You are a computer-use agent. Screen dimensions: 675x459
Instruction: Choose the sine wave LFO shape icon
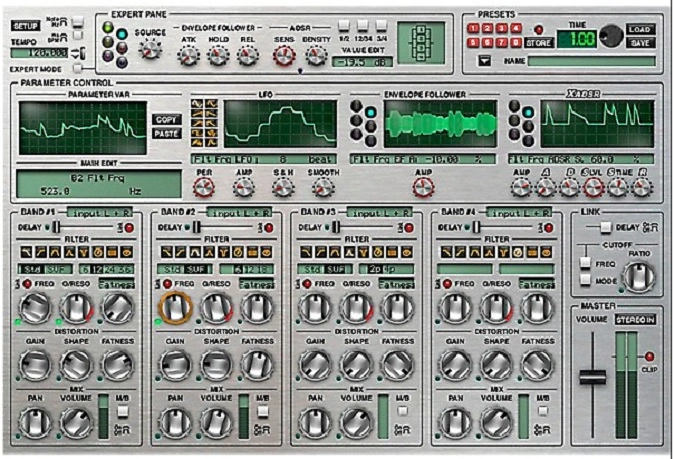(x=197, y=104)
